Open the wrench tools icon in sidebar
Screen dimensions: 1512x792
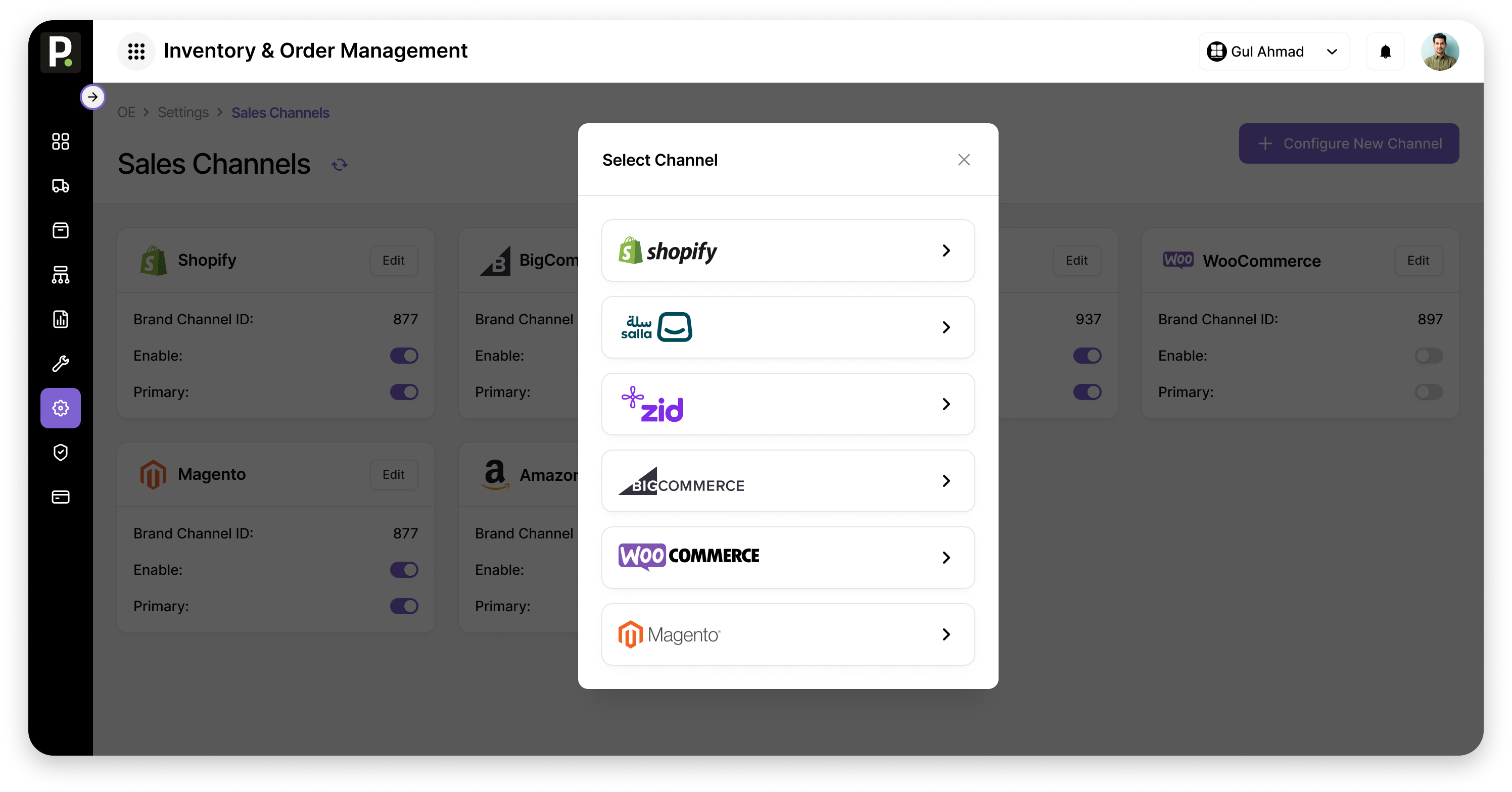[61, 364]
